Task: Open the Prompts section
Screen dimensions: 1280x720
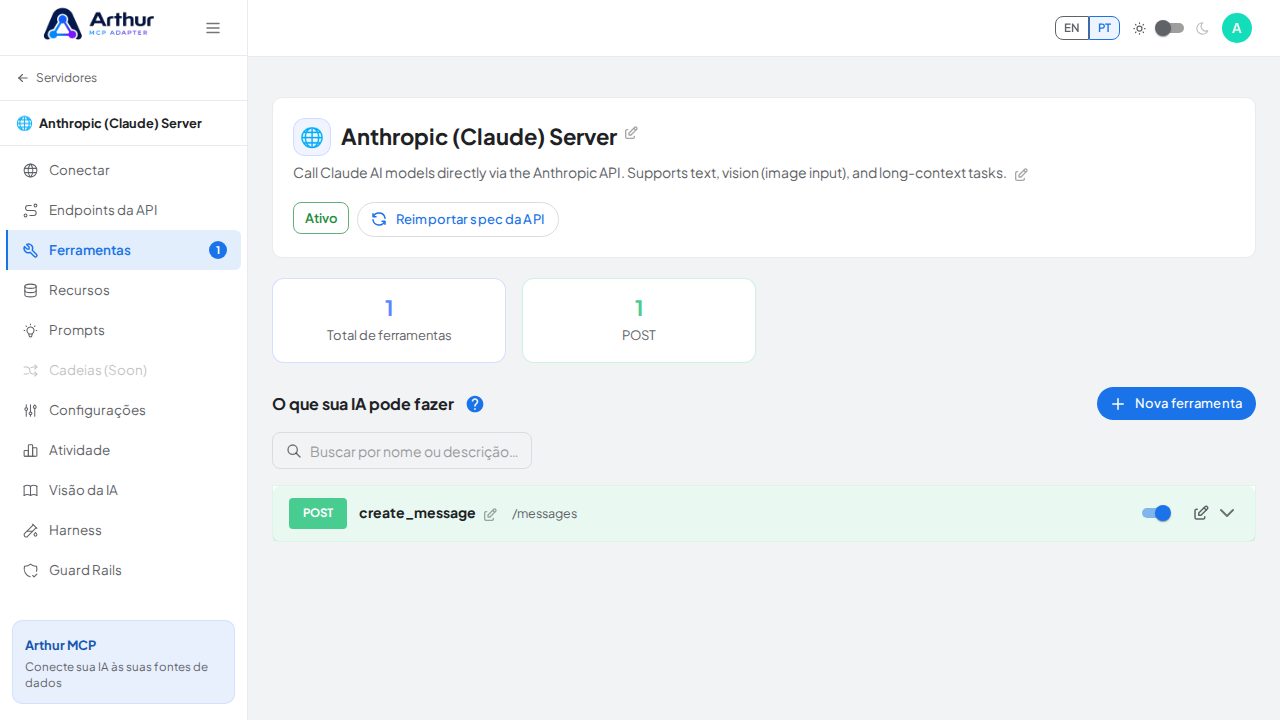Action: coord(123,330)
